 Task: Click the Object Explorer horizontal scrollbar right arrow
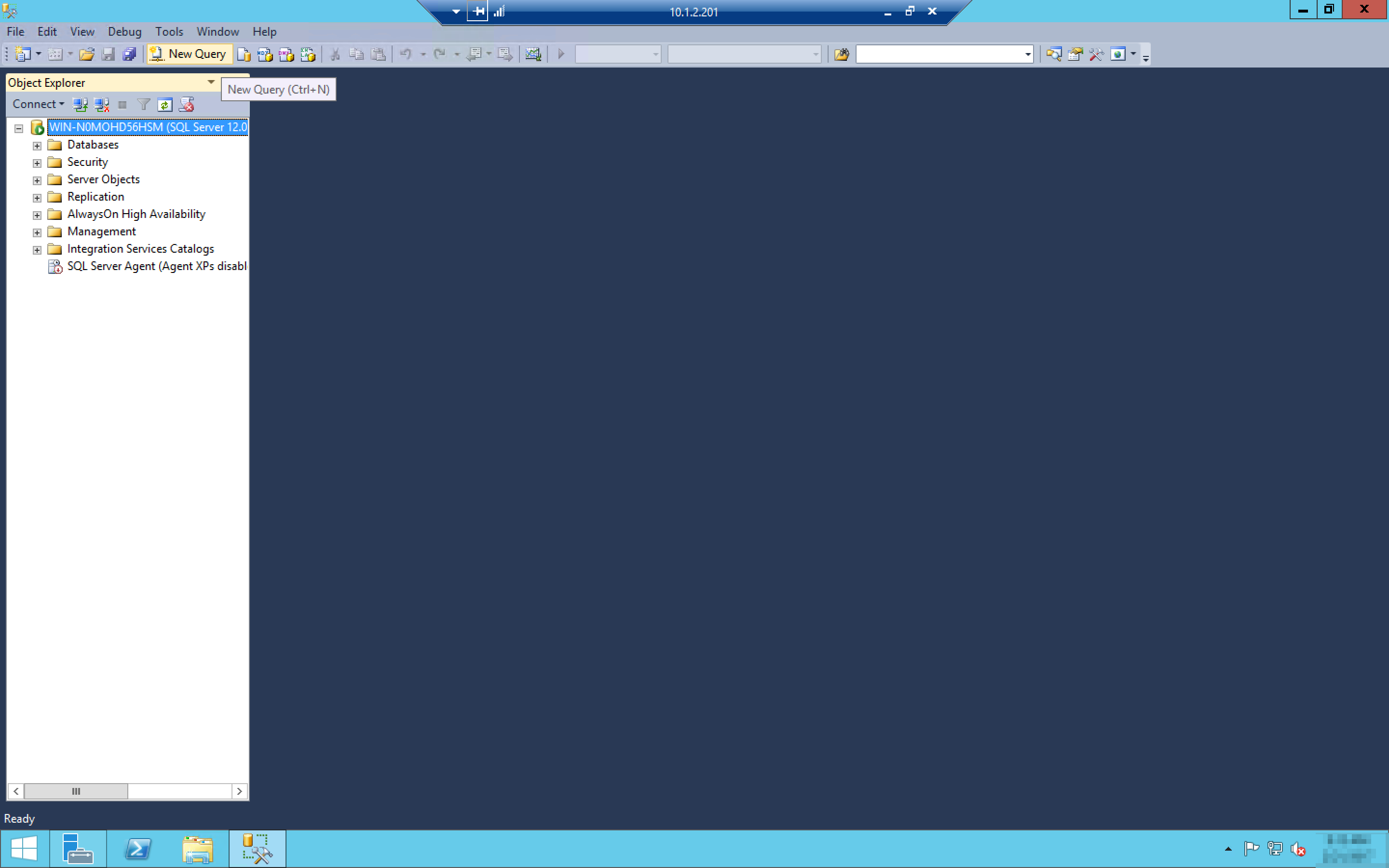[239, 791]
